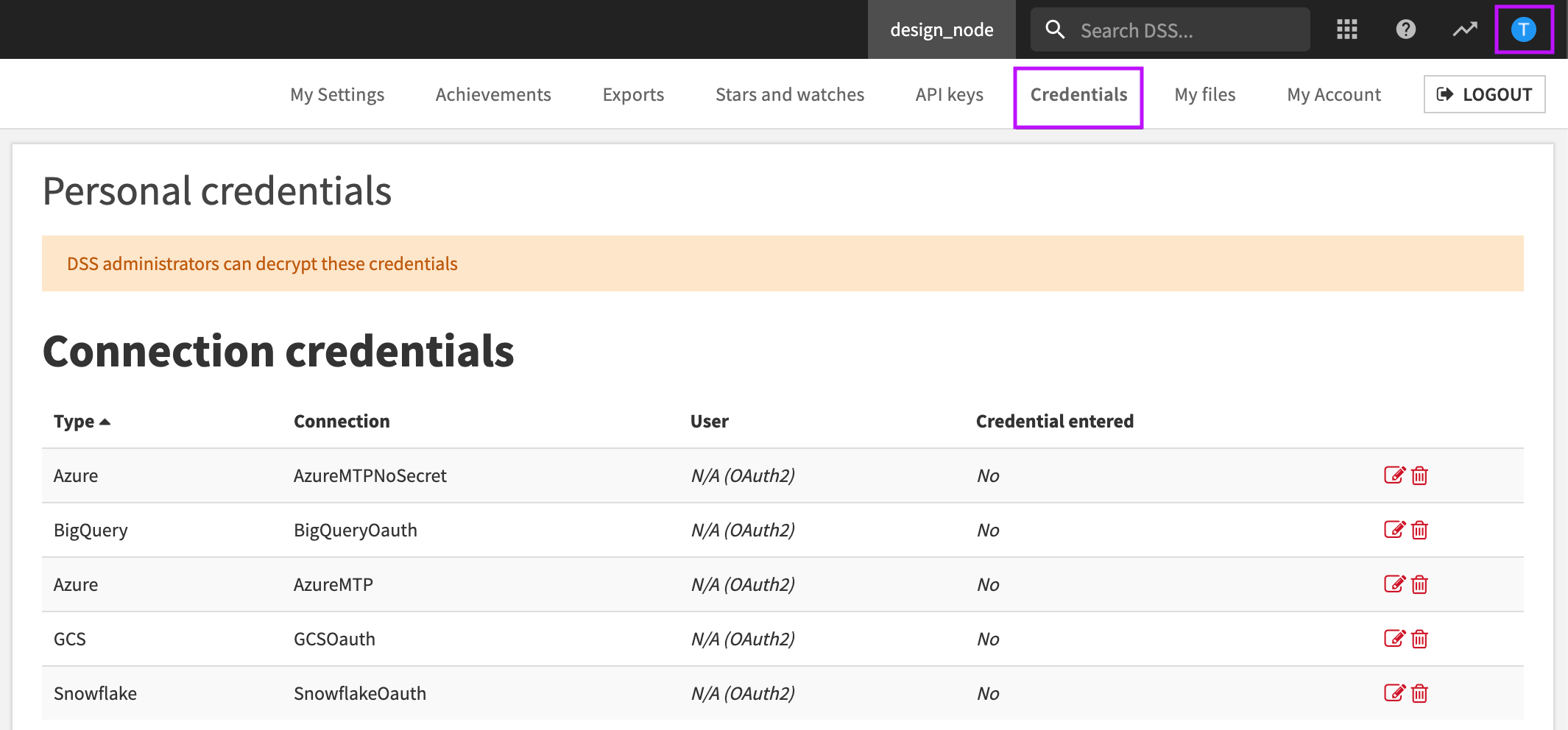Open the user avatar menu
Image resolution: width=1568 pixels, height=730 pixels.
pos(1523,29)
